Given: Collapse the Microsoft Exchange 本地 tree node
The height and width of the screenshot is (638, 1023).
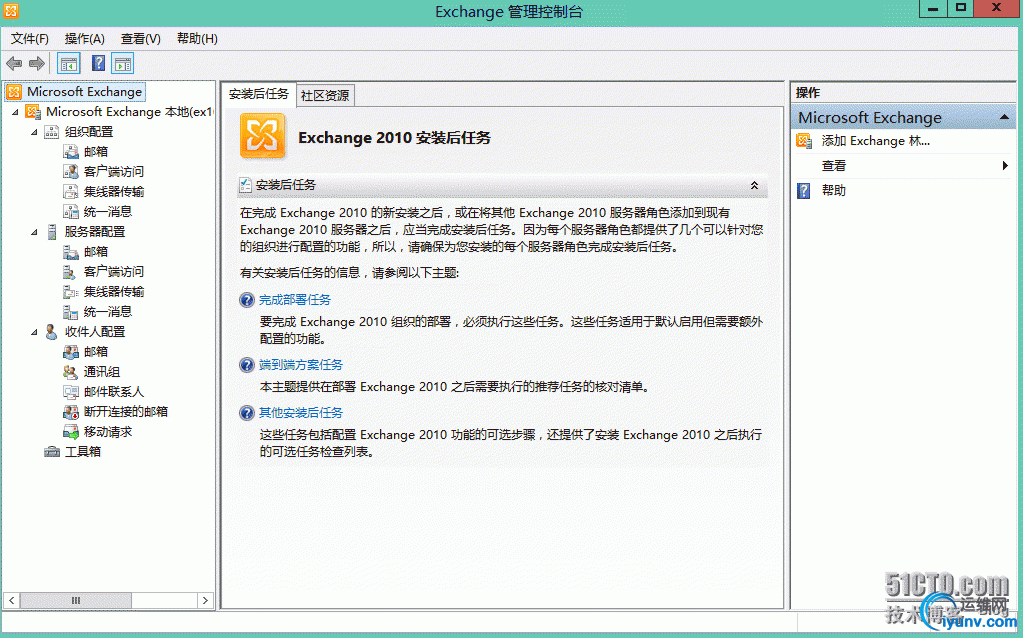Looking at the screenshot, I should click(x=15, y=112).
